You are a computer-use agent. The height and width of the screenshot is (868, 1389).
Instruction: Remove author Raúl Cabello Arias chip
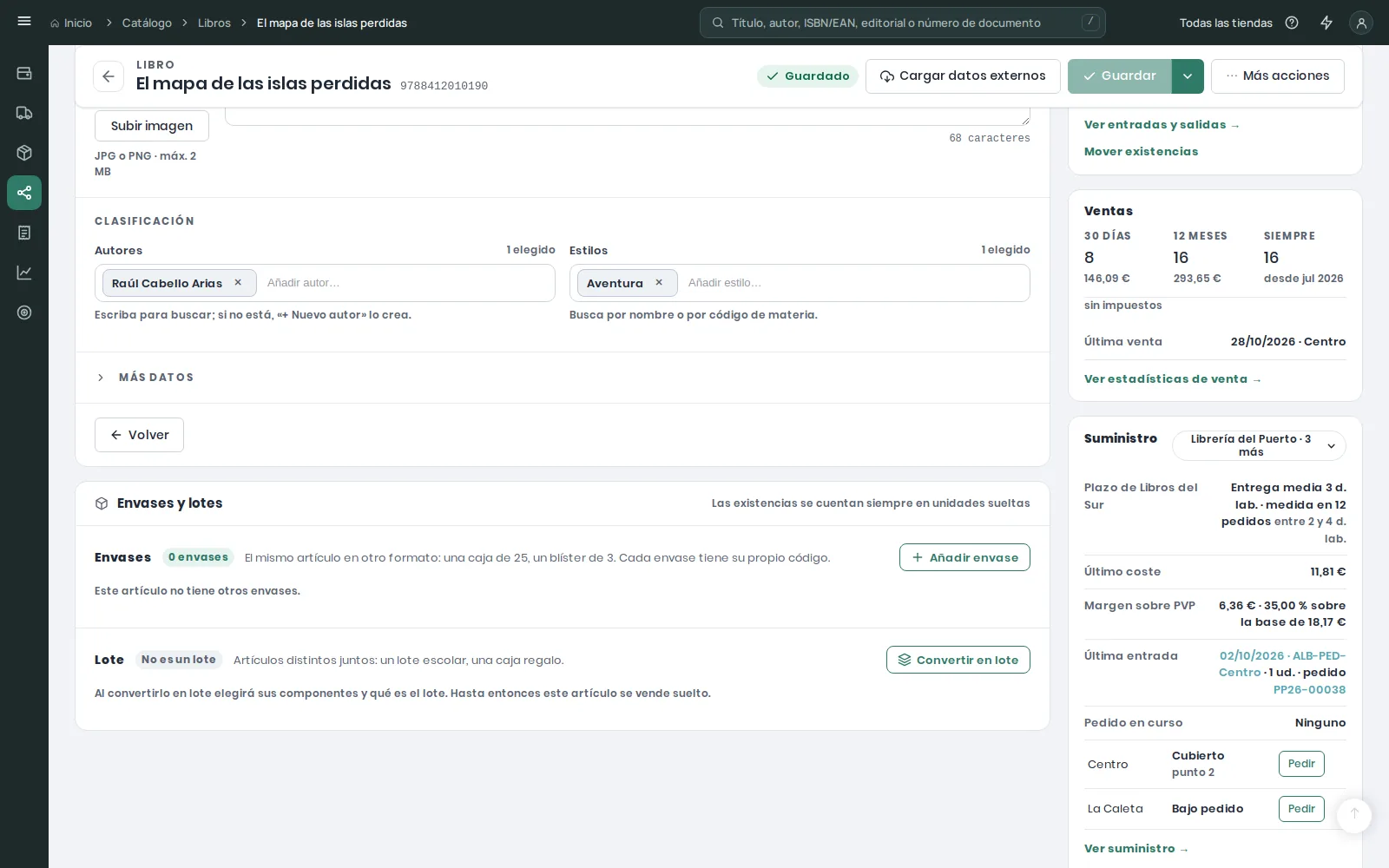click(238, 283)
